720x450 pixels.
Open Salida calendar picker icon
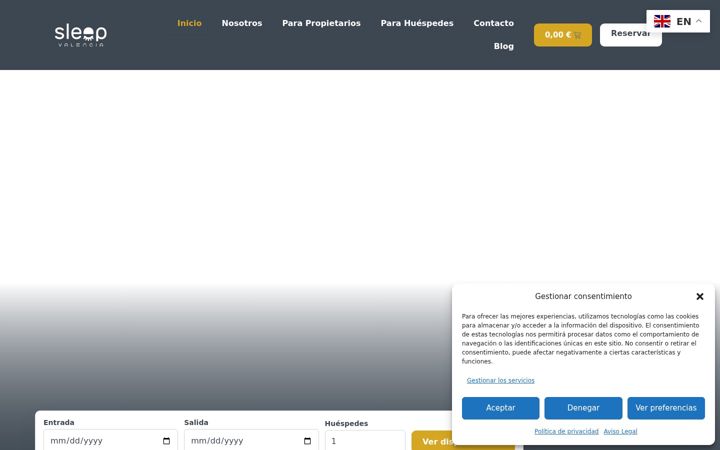(x=307, y=441)
